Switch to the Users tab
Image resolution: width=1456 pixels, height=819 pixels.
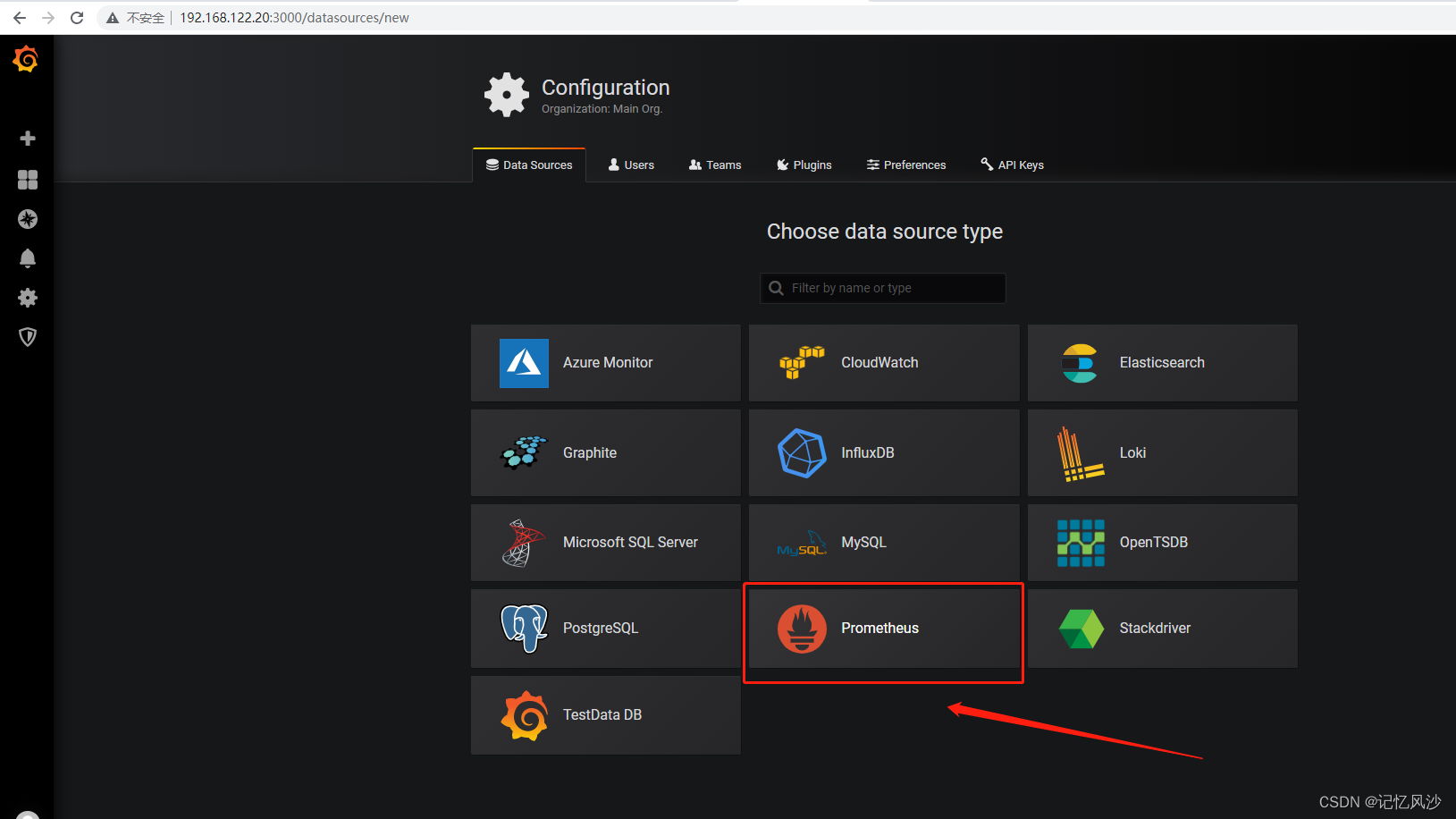click(x=631, y=165)
